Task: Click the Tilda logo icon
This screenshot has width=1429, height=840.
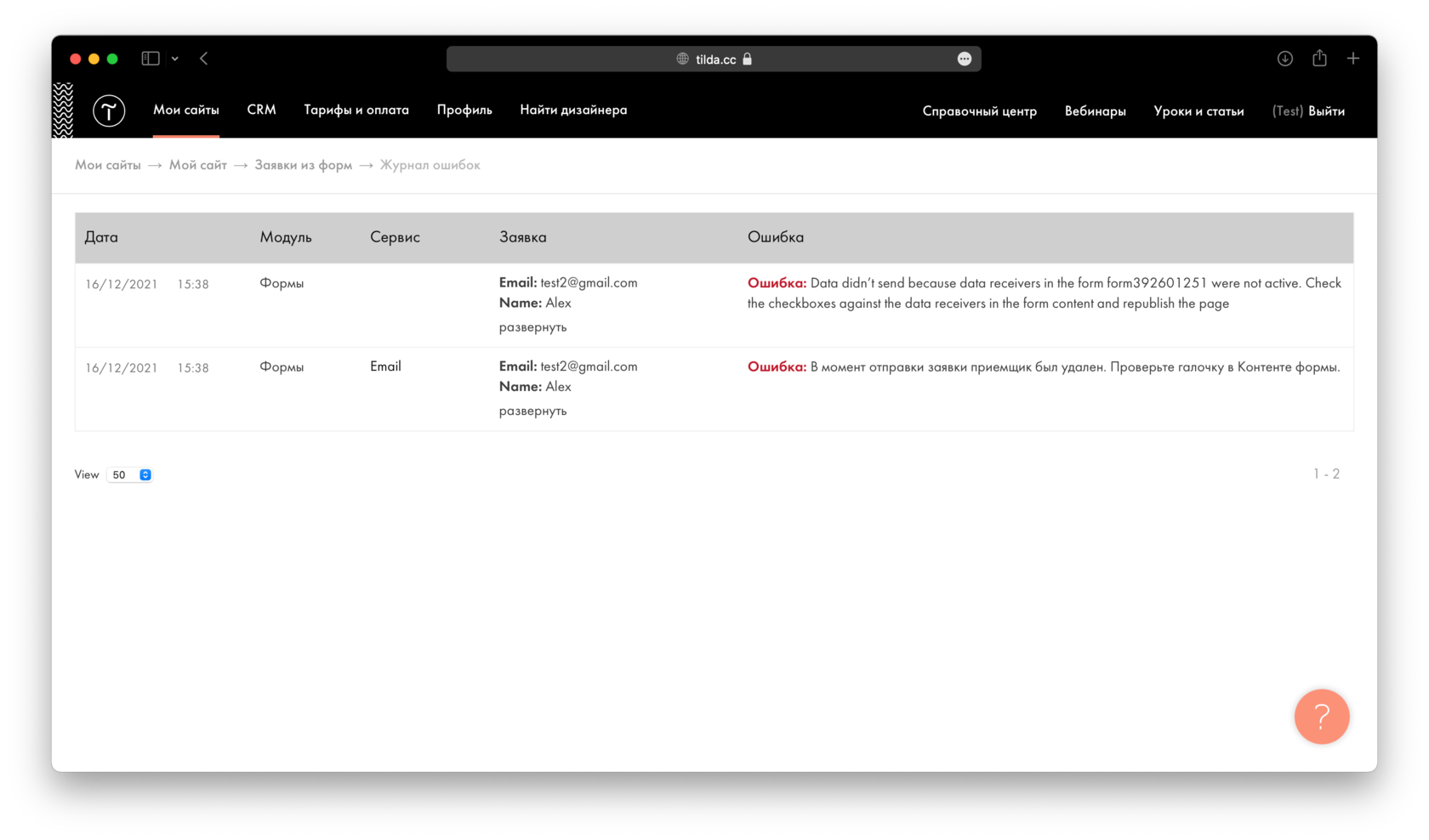Action: [109, 111]
